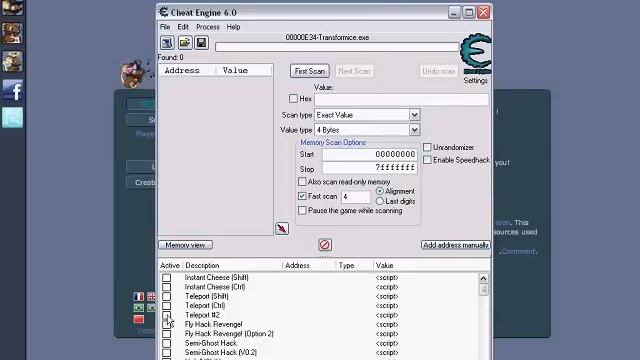Click the Type column header

354,265
